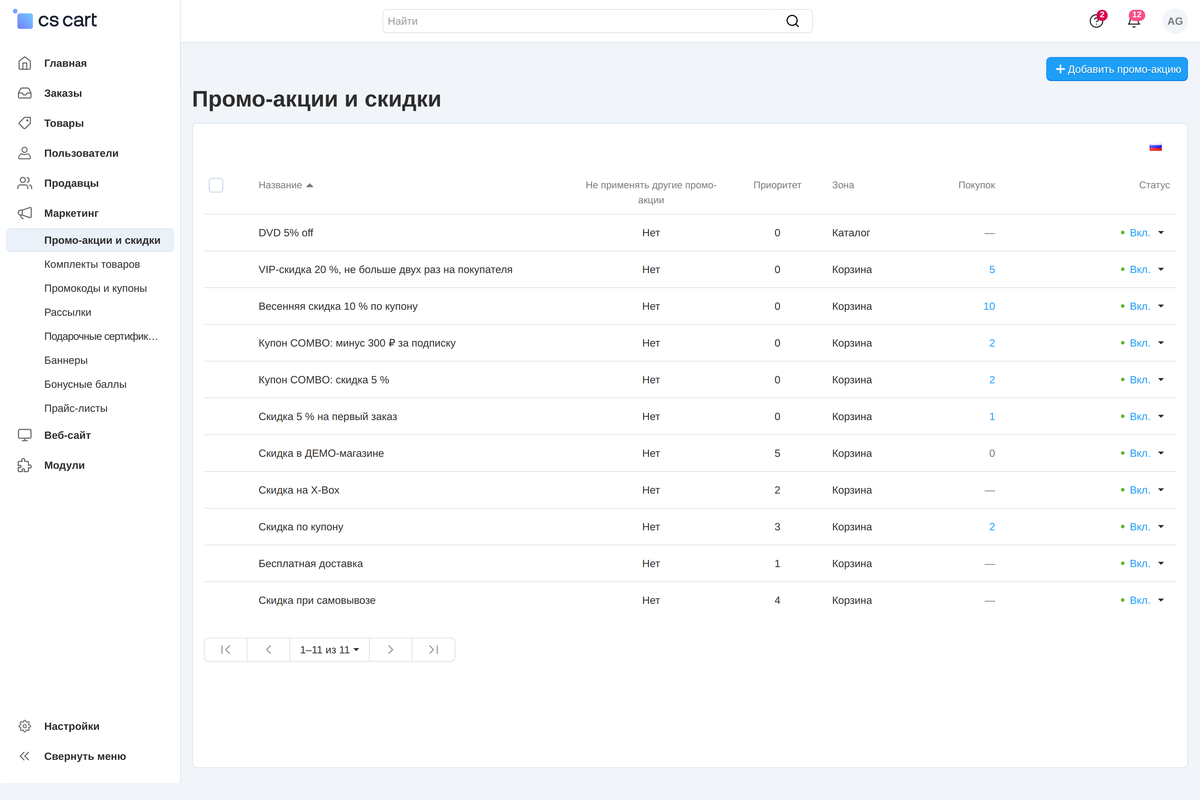This screenshot has height=800, width=1200.
Task: Open Баннеры submenu item
Action: pyautogui.click(x=66, y=360)
